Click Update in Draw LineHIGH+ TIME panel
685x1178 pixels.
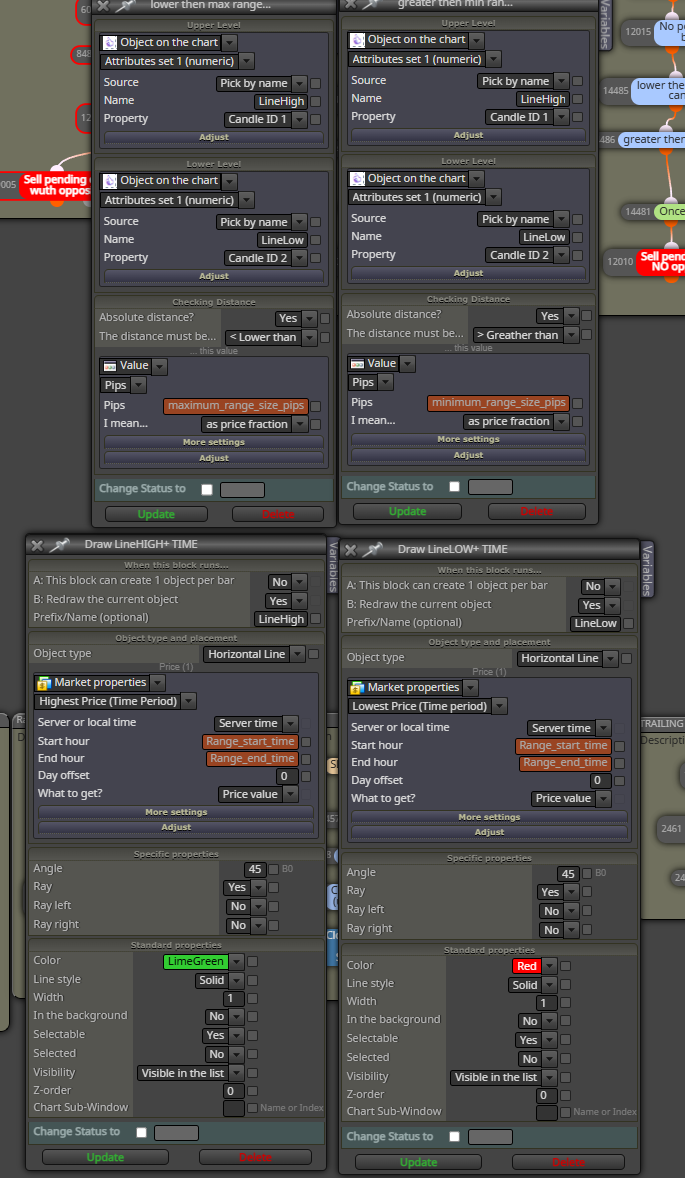point(105,1158)
